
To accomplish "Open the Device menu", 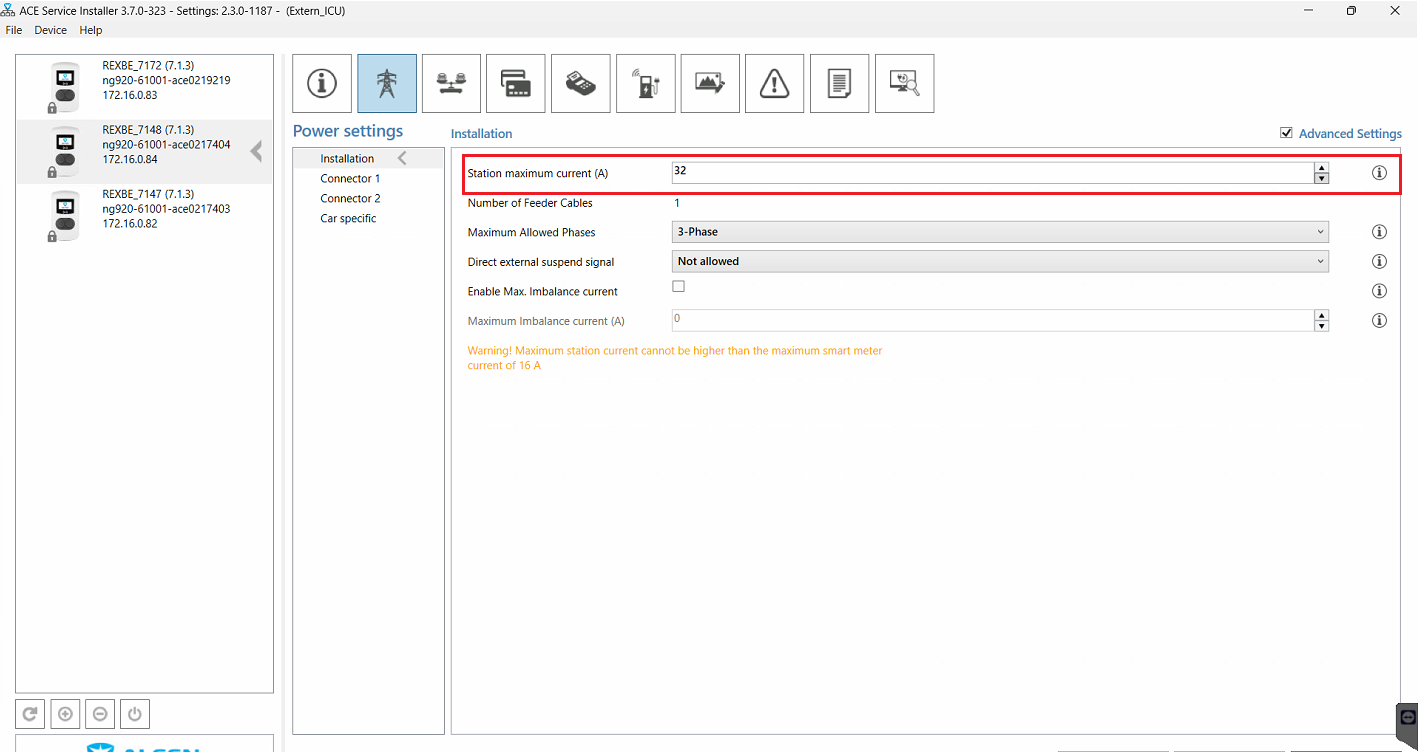I will 50,30.
